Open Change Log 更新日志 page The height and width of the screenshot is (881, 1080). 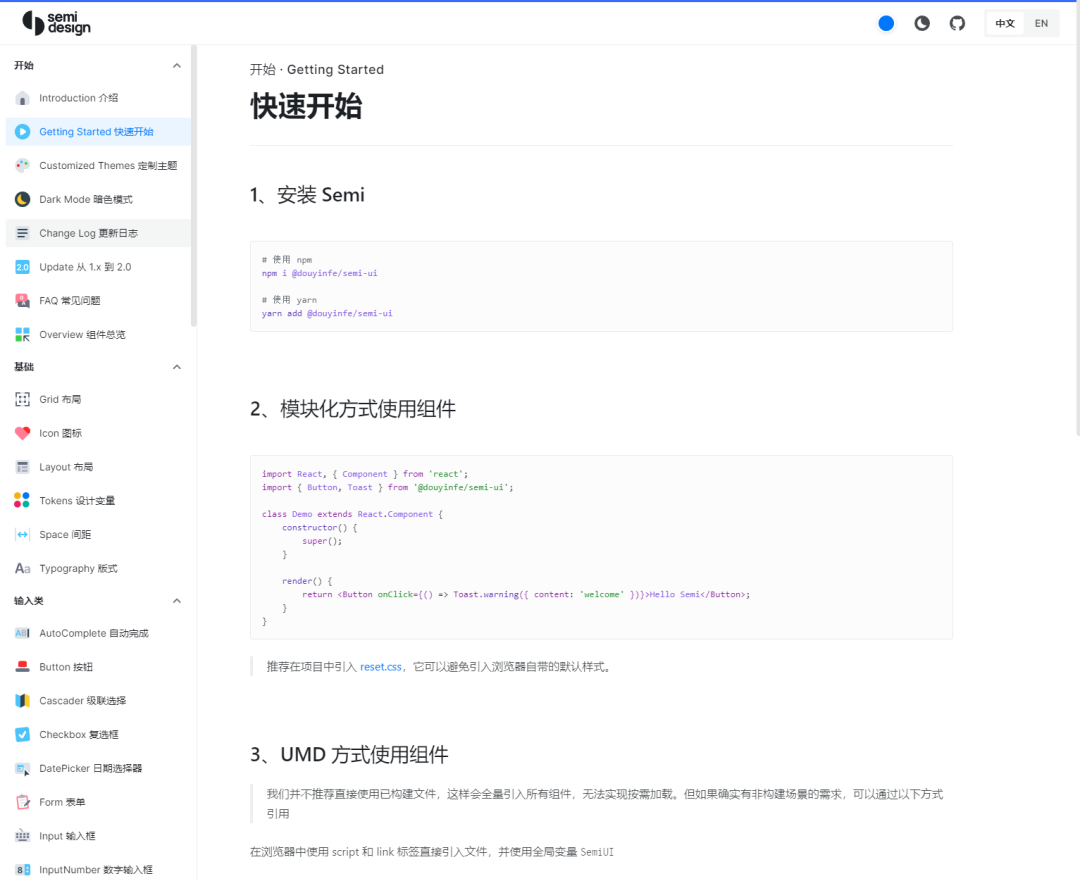click(98, 233)
